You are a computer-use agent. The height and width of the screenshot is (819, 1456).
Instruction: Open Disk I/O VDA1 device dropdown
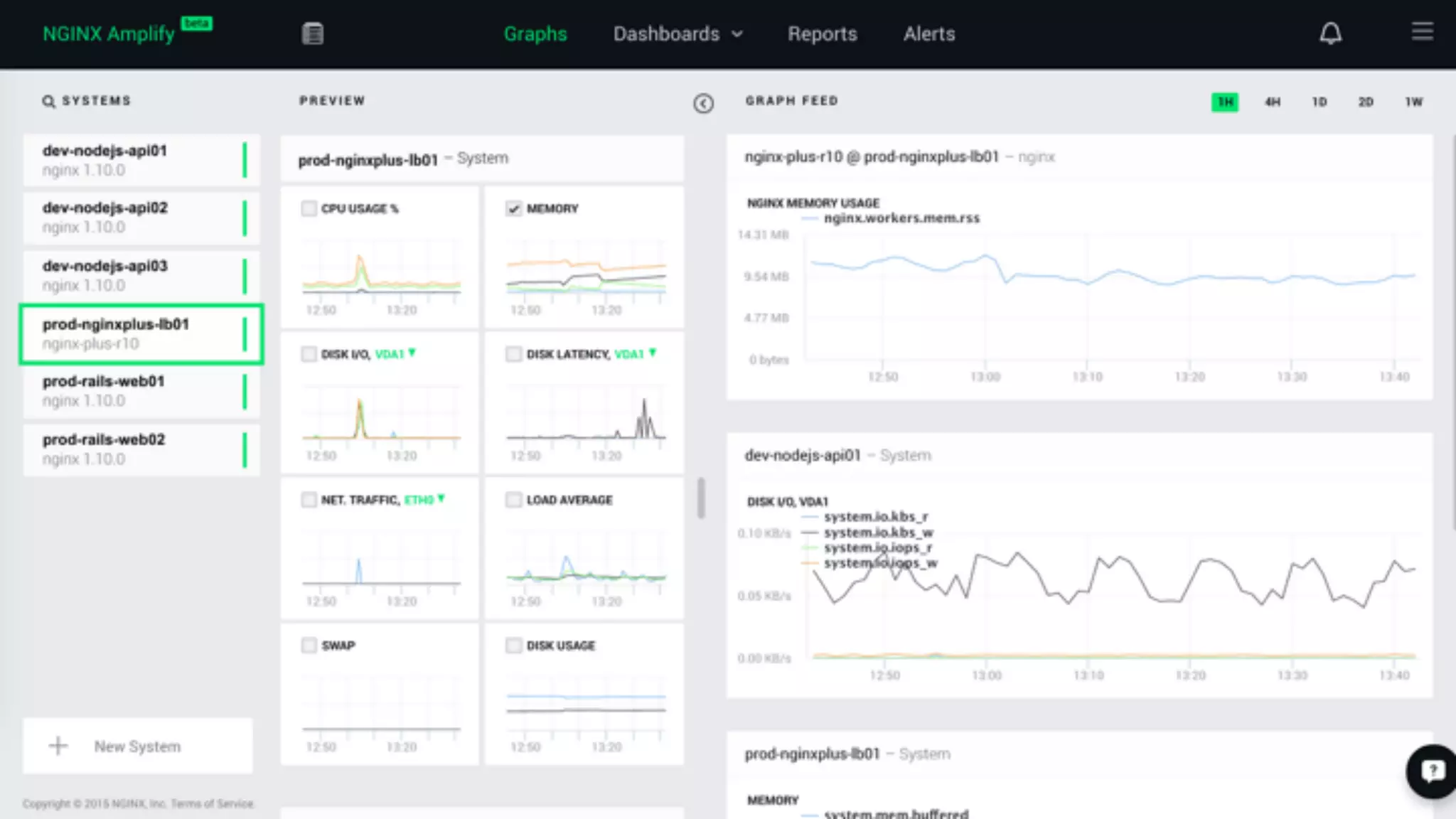tap(395, 353)
